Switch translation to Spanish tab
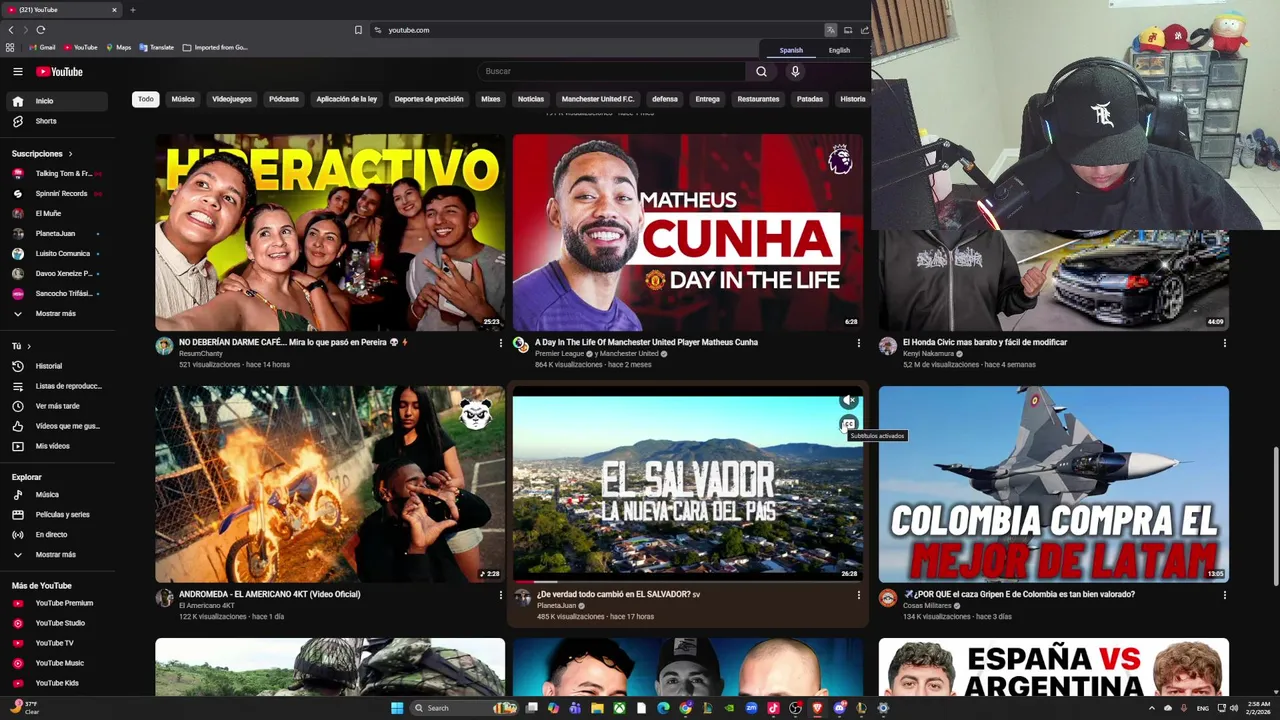This screenshot has width=1280, height=720. [x=791, y=50]
